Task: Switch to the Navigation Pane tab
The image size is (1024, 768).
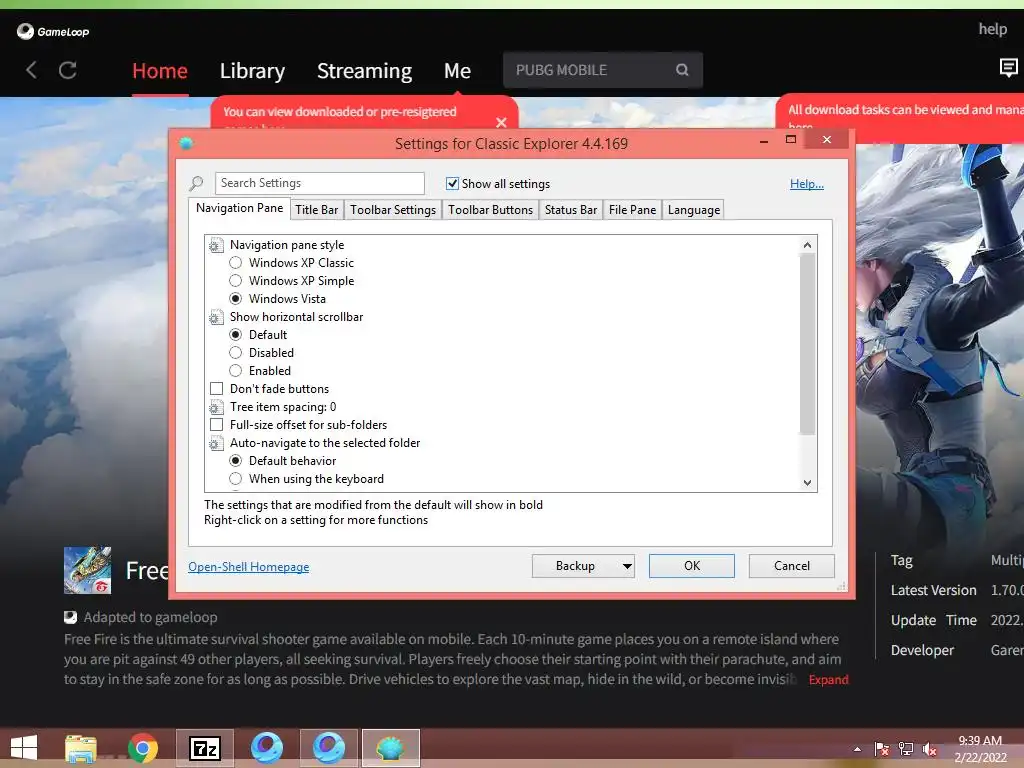Action: pos(240,208)
